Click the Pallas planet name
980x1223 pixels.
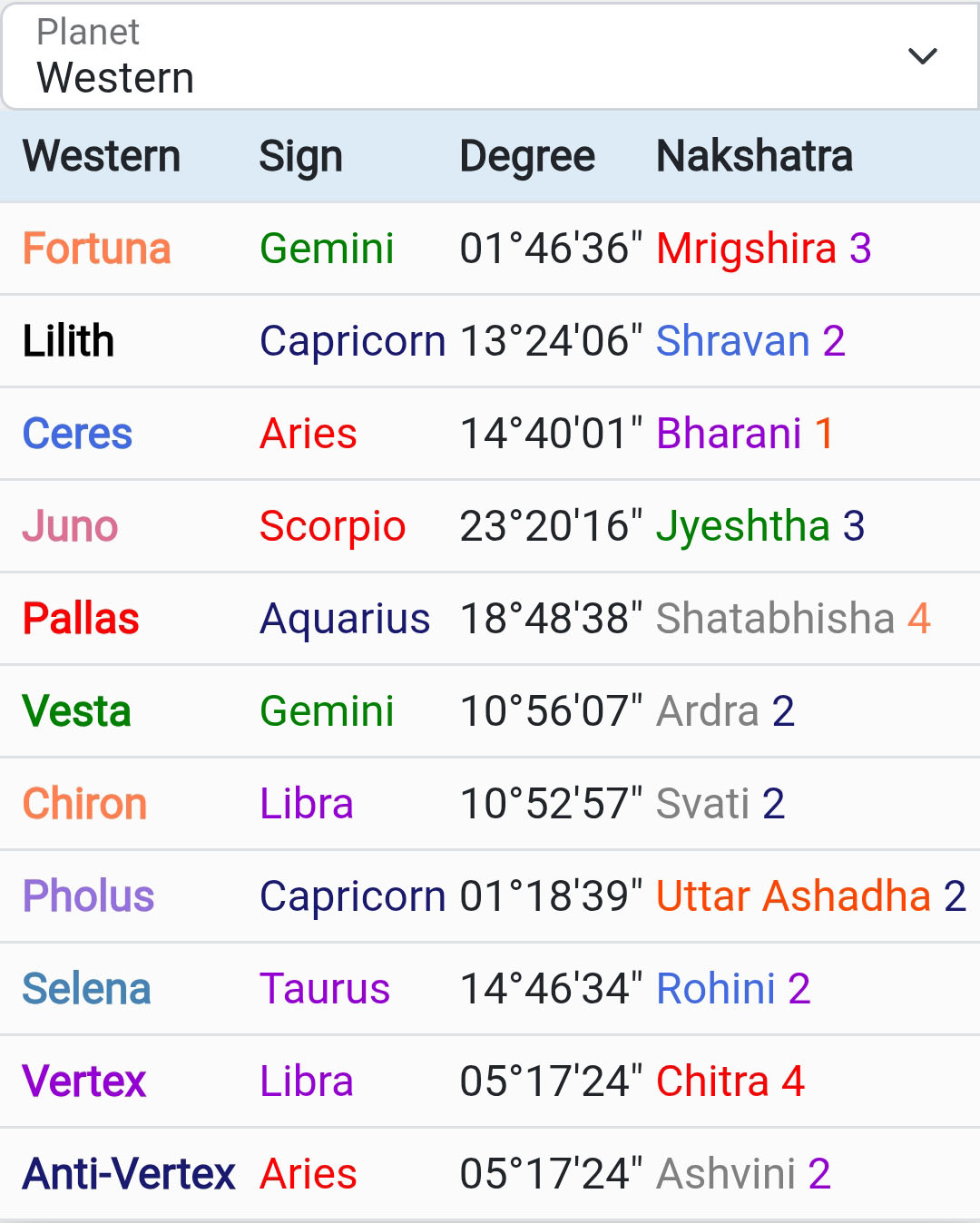[x=81, y=619]
